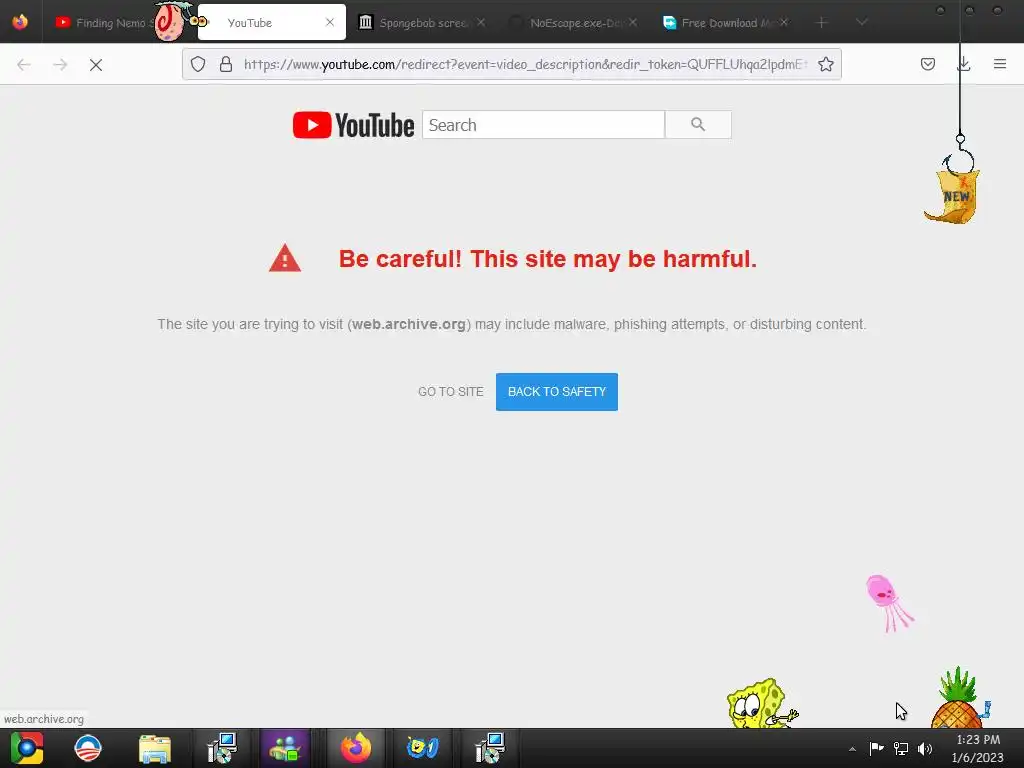
Task: Open Firefox application menu
Action: click(x=1000, y=64)
